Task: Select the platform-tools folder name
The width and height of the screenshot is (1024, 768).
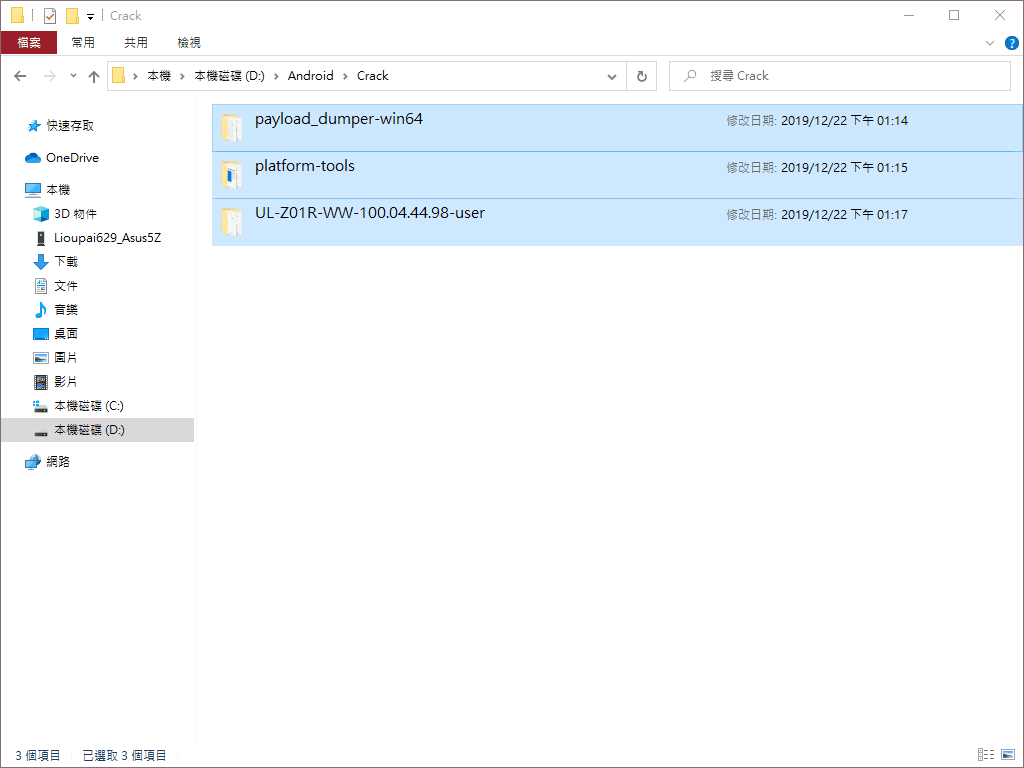Action: (305, 166)
